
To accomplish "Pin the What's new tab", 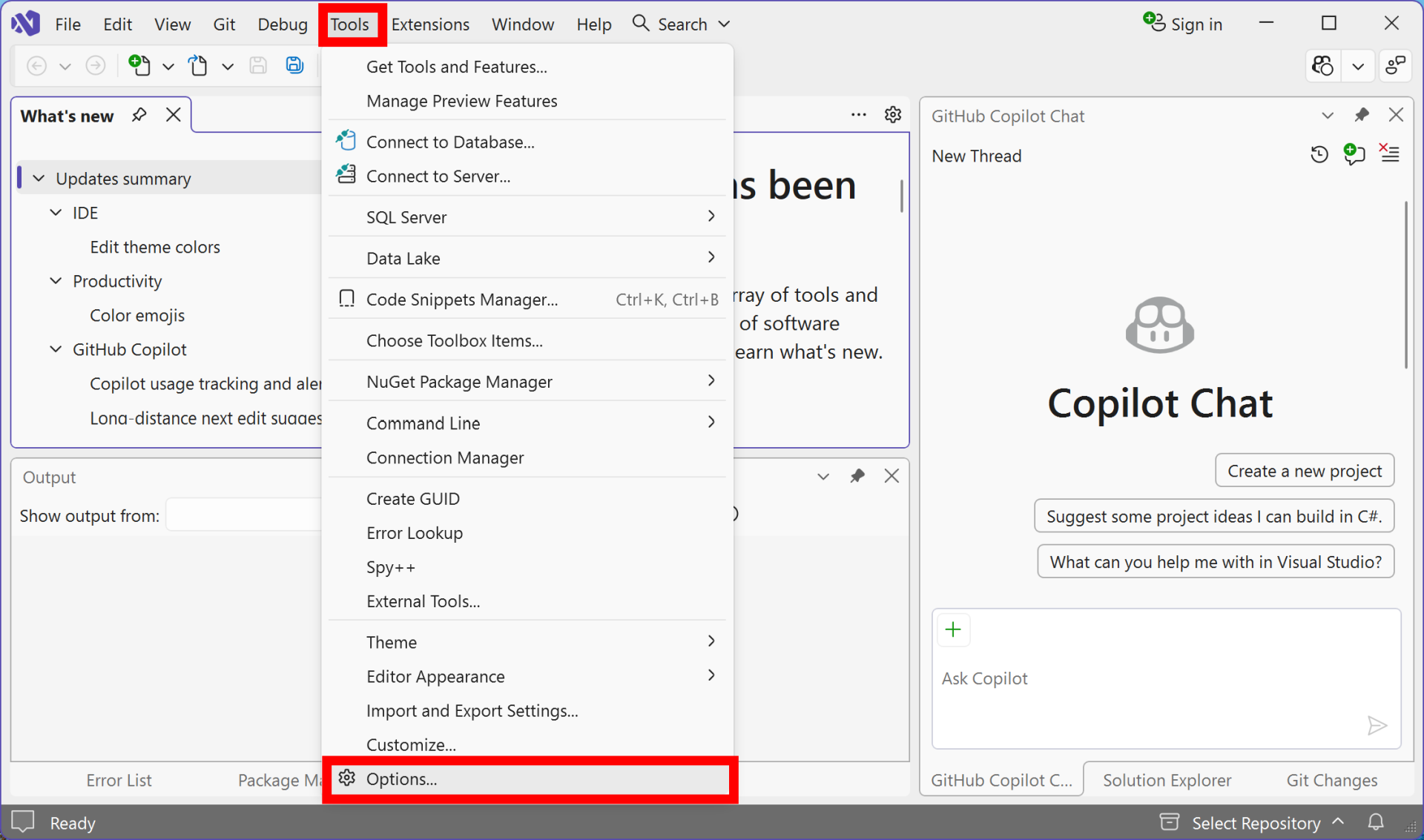I will [139, 115].
